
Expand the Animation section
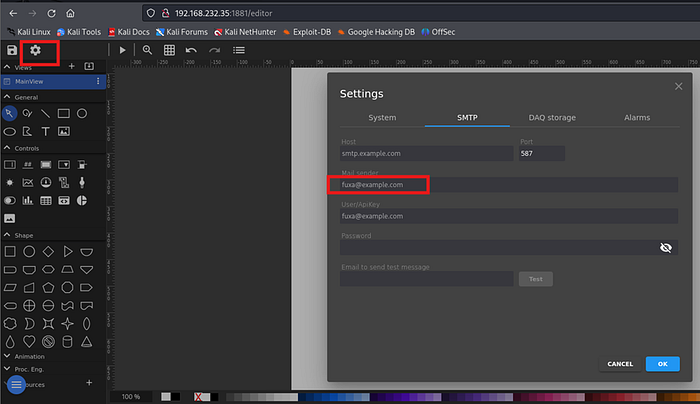[7, 356]
